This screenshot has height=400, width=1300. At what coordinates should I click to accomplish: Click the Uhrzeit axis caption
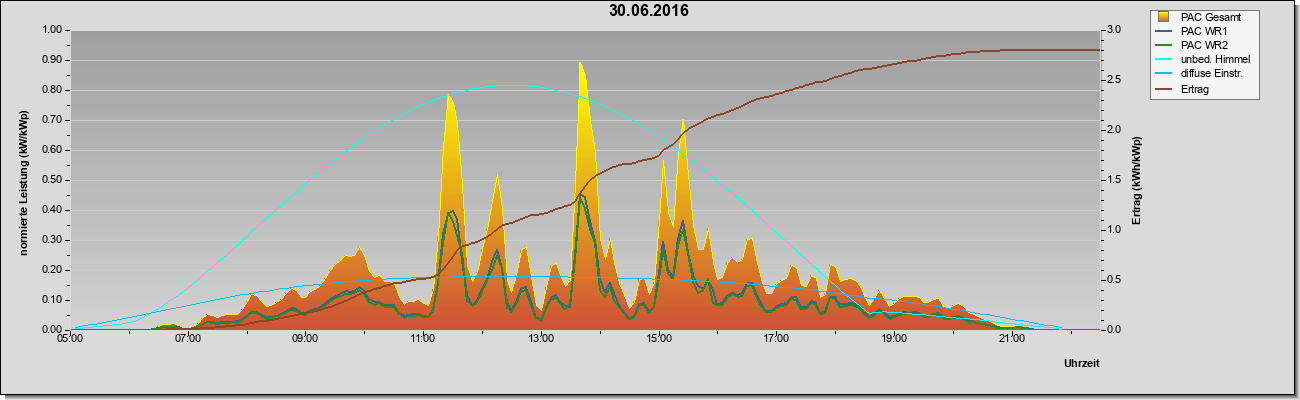click(x=1081, y=364)
